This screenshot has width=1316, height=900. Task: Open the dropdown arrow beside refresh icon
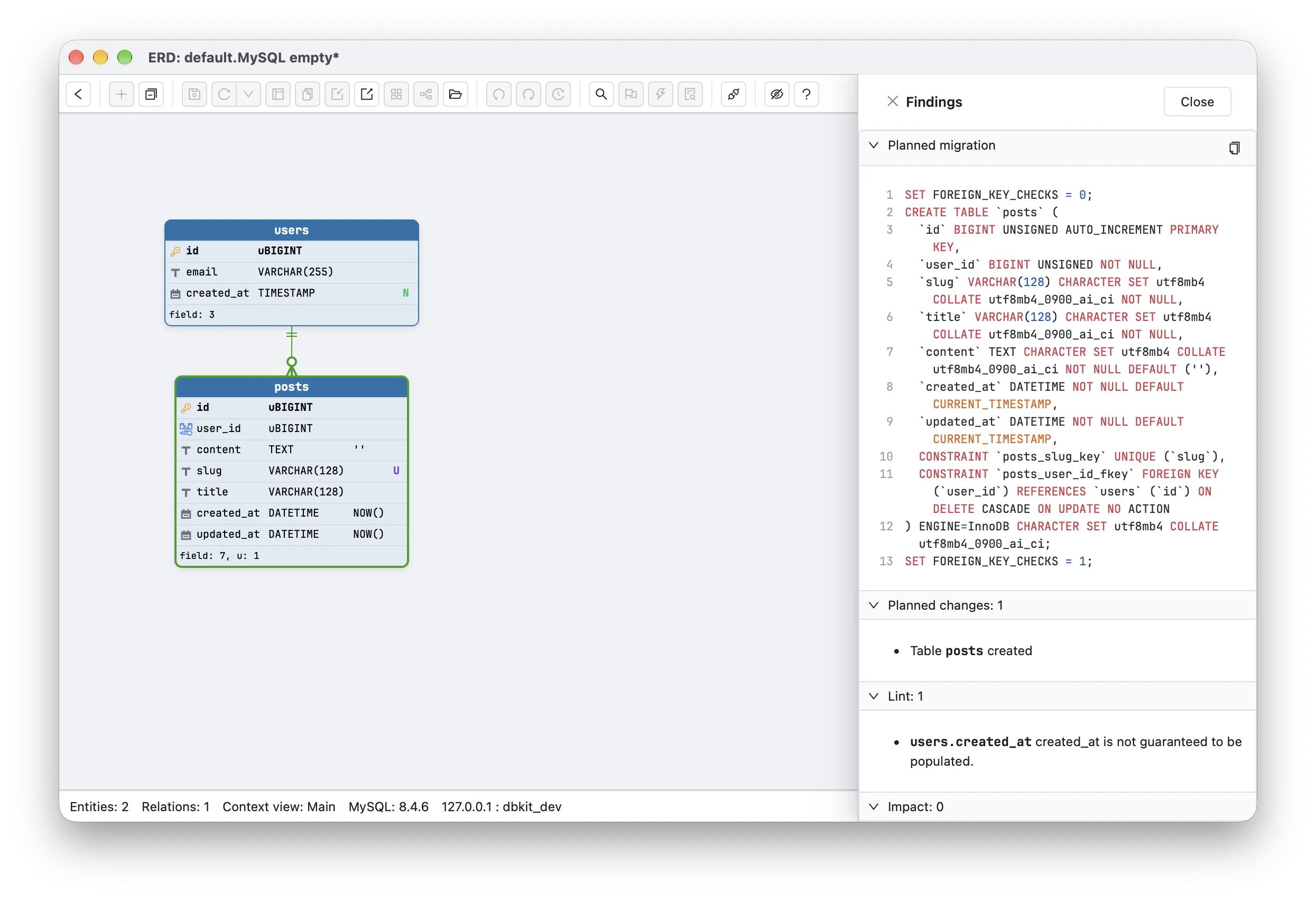[x=248, y=94]
